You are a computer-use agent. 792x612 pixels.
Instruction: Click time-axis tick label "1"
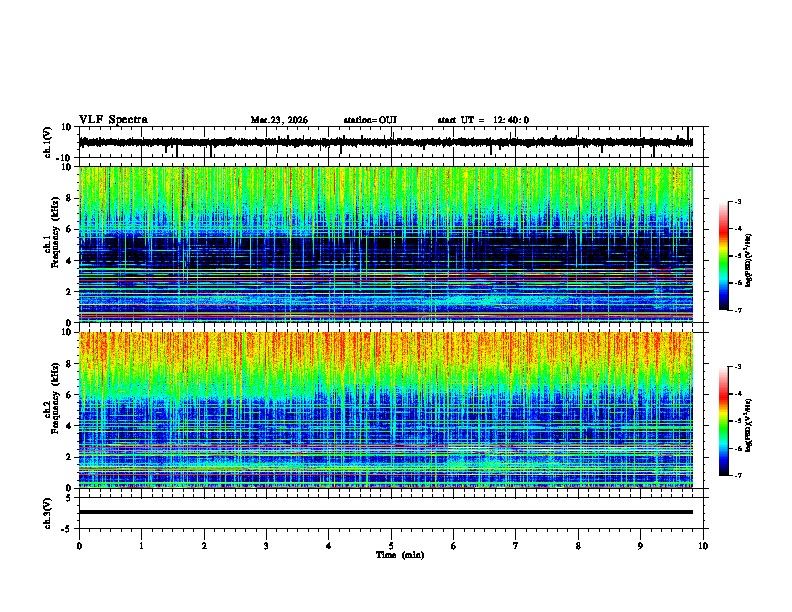pyautogui.click(x=141, y=546)
